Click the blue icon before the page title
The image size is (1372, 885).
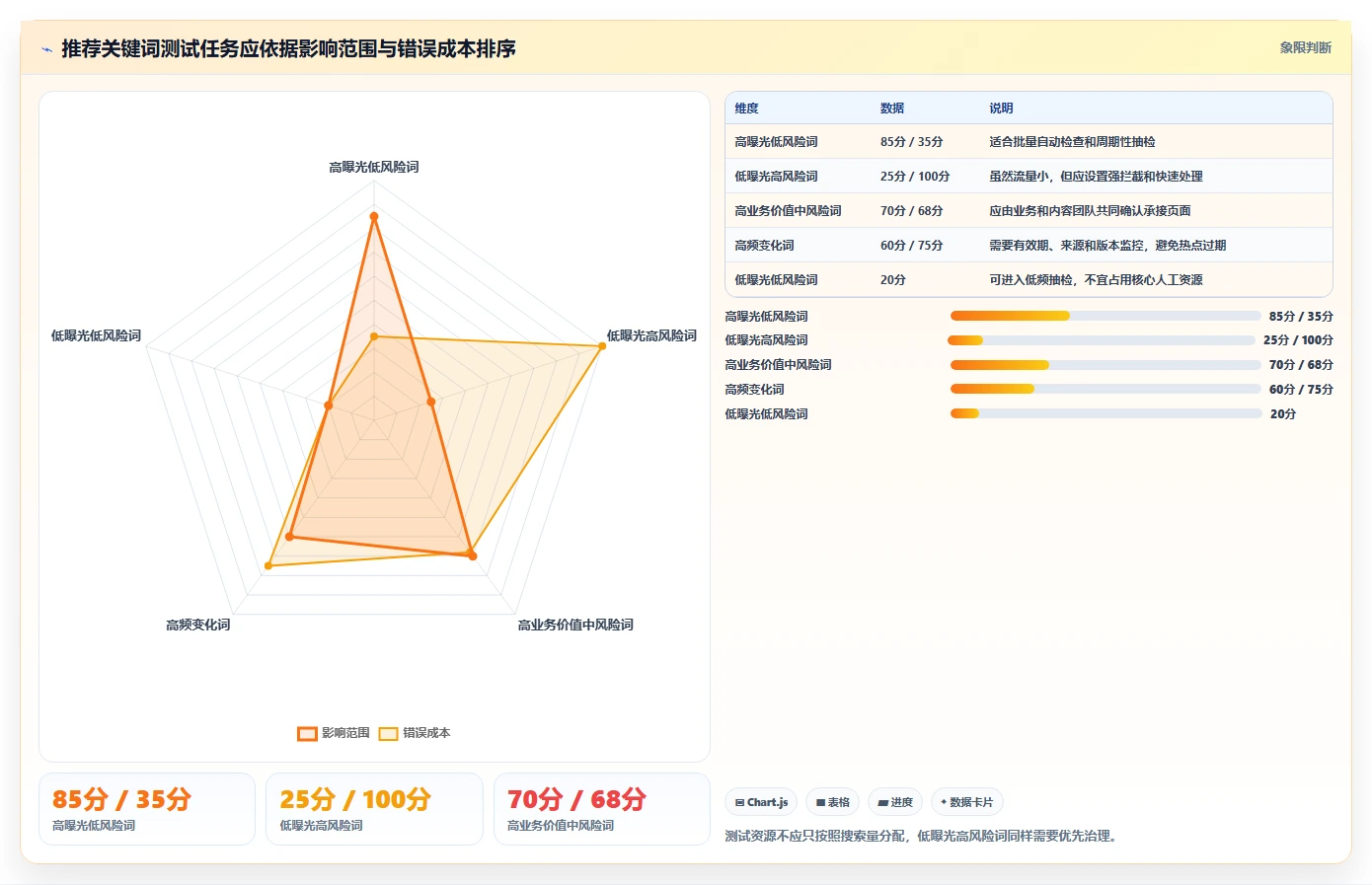tap(46, 49)
